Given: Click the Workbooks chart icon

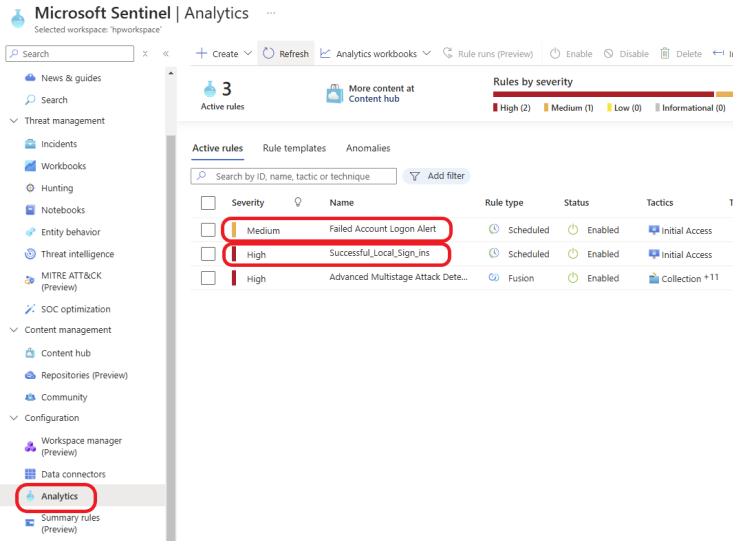Looking at the screenshot, I should pyautogui.click(x=30, y=166).
